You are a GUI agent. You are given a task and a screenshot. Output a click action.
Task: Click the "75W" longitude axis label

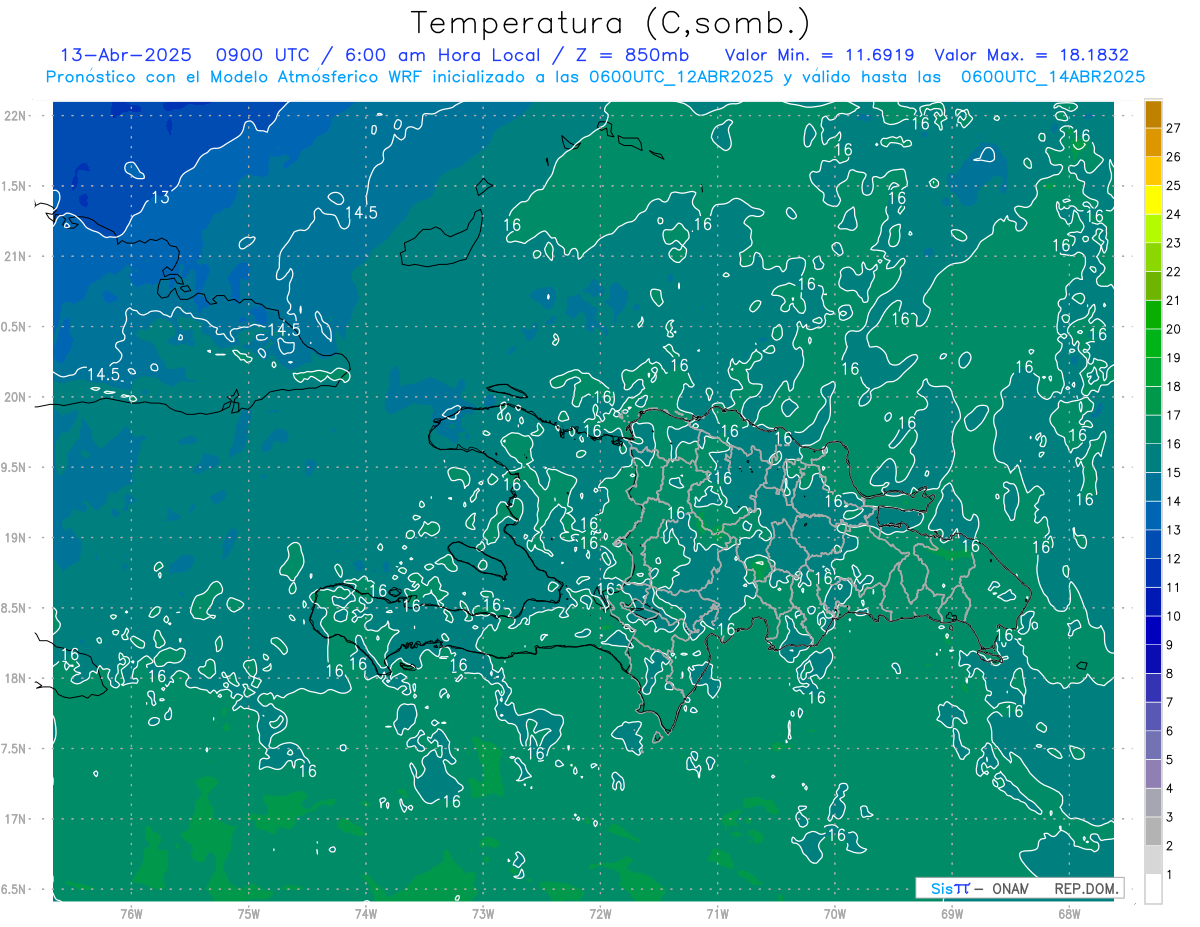pos(249,913)
